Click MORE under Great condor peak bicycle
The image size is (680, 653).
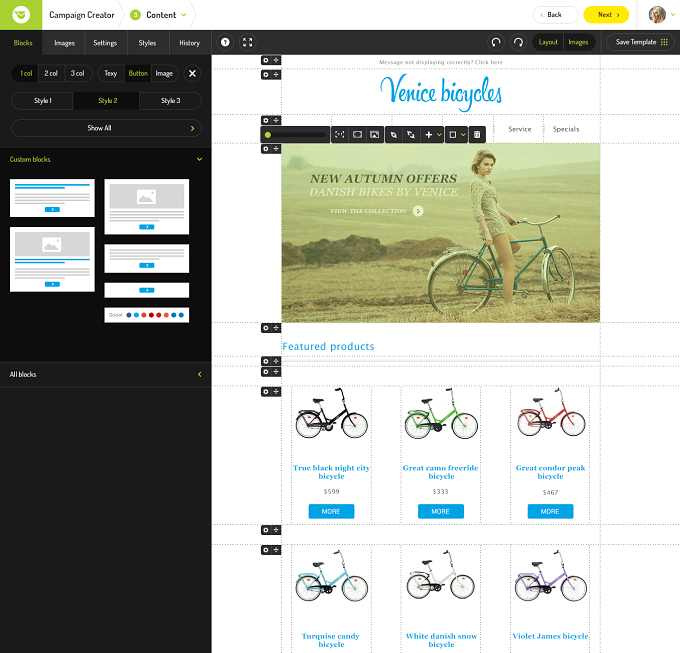click(550, 511)
